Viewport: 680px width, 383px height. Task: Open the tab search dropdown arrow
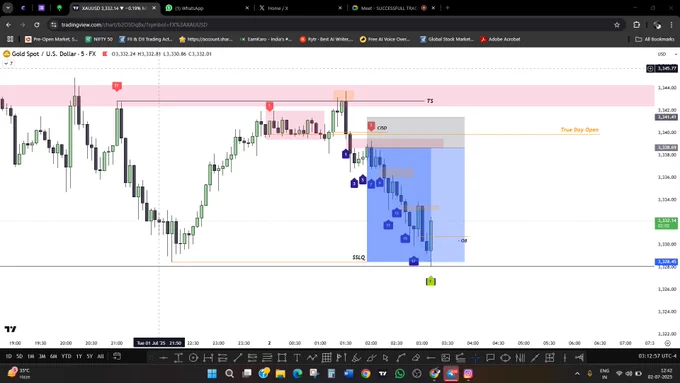(x=8, y=8)
